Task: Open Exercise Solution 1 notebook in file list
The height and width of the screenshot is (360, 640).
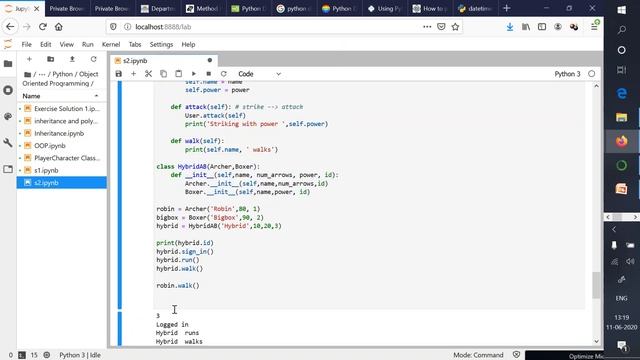Action: [62, 109]
